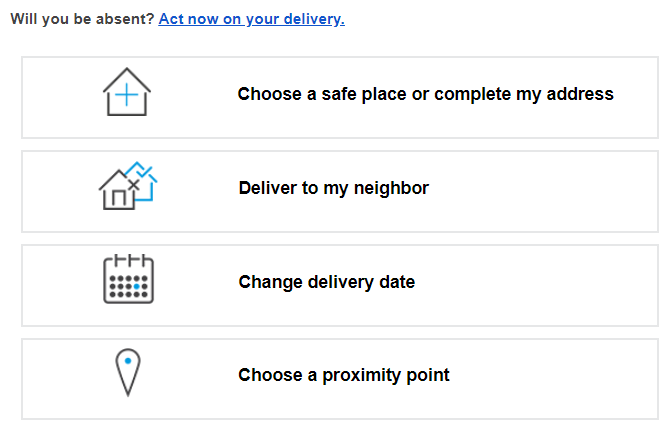Image resolution: width=671 pixels, height=433 pixels.
Task: Click the X mark on the gray house
Action: [134, 185]
